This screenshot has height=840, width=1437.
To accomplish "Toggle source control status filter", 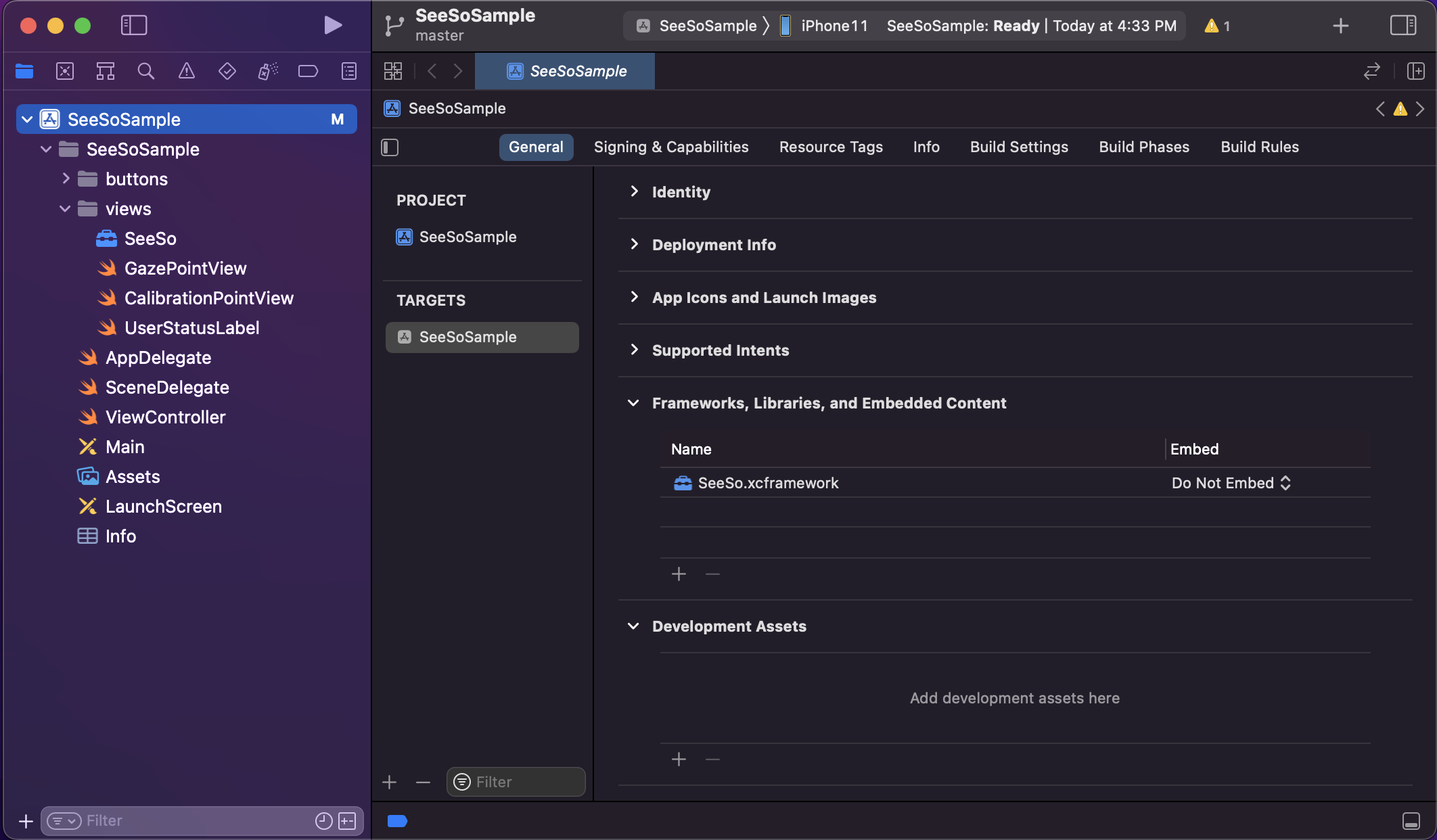I will 347,821.
